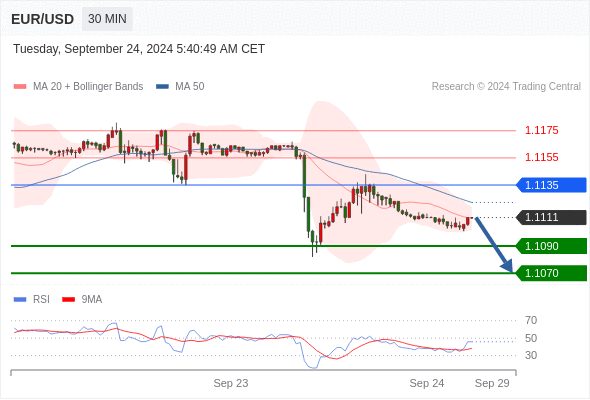This screenshot has height=400, width=590.
Task: Click the red 9MA legend swatch
Action: click(68, 300)
